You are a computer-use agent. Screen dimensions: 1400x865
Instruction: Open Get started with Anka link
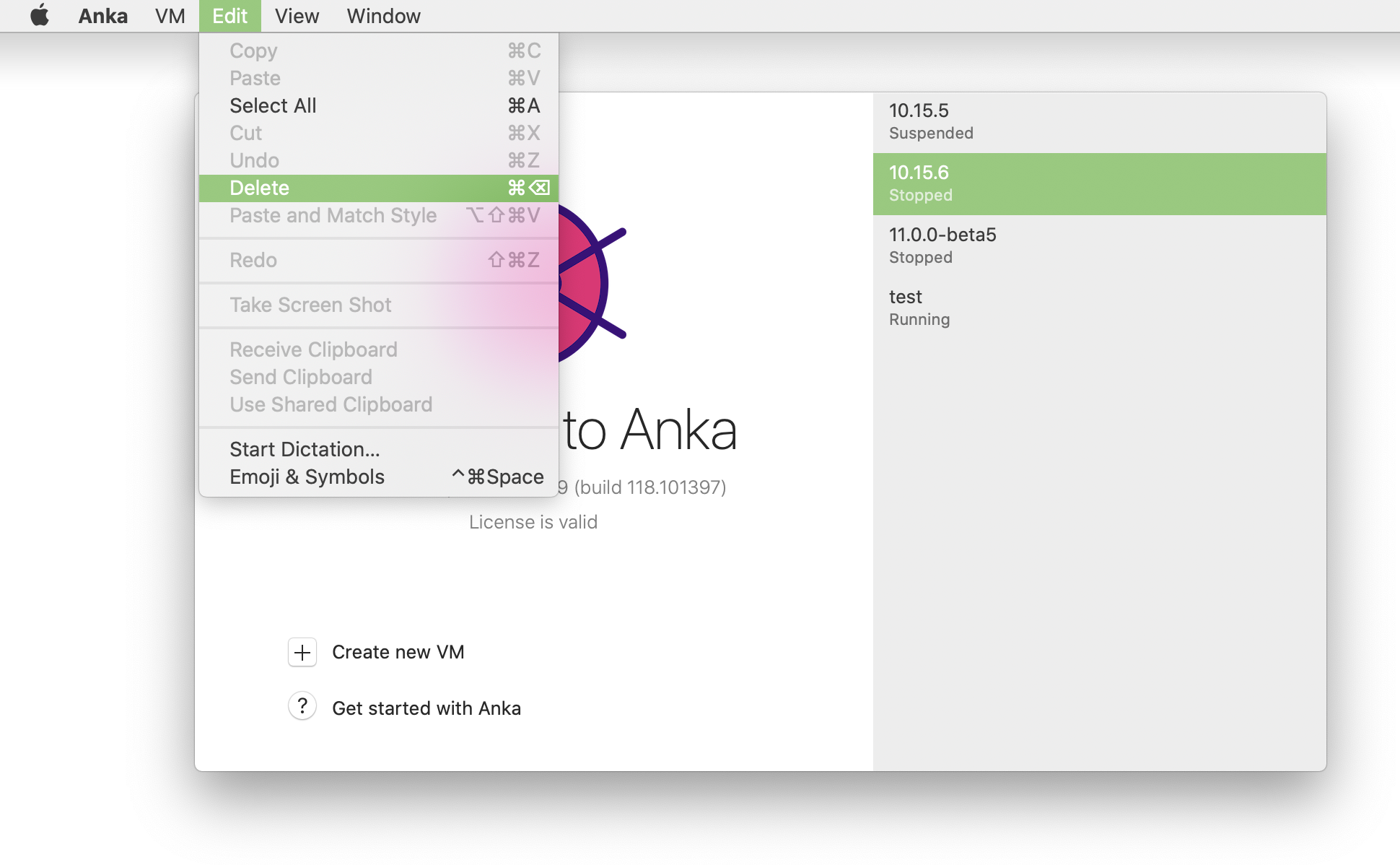pyautogui.click(x=426, y=708)
